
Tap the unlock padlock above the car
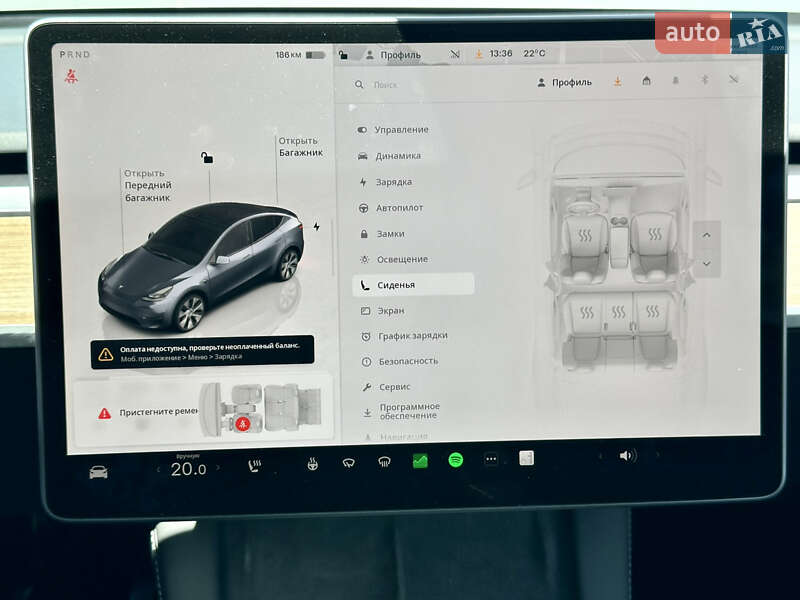(x=207, y=158)
